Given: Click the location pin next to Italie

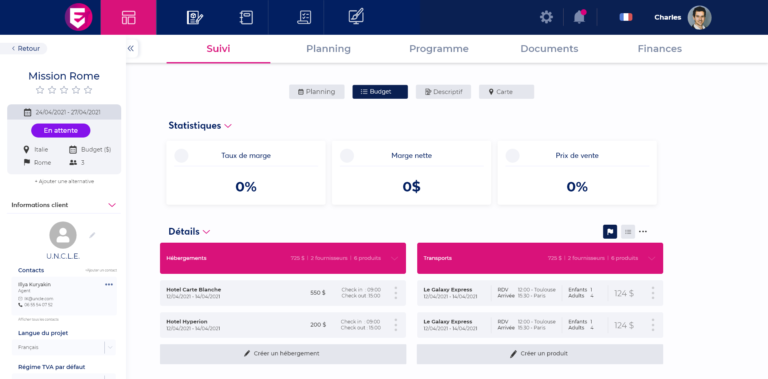Looking at the screenshot, I should pos(26,149).
